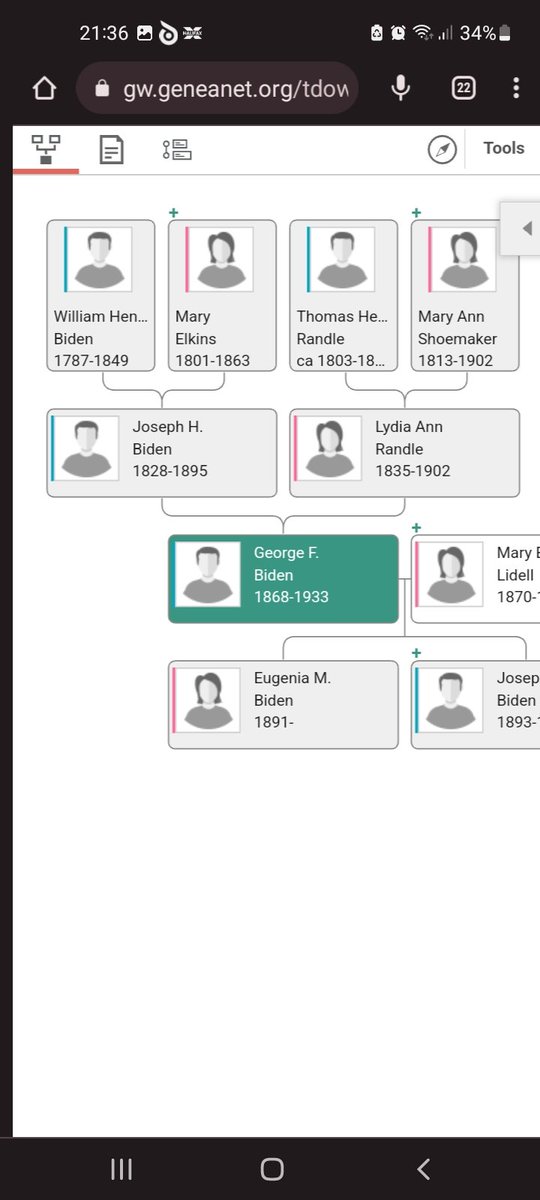This screenshot has height=1200, width=540.
Task: Open the compass navigation icon
Action: 442,150
